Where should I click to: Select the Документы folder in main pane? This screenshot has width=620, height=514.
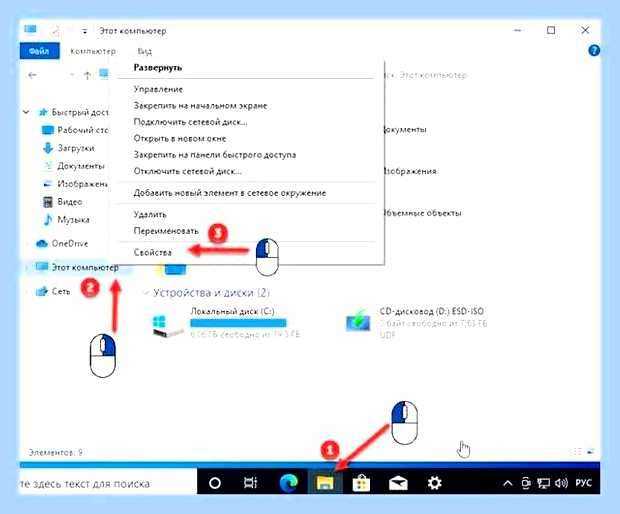405,130
